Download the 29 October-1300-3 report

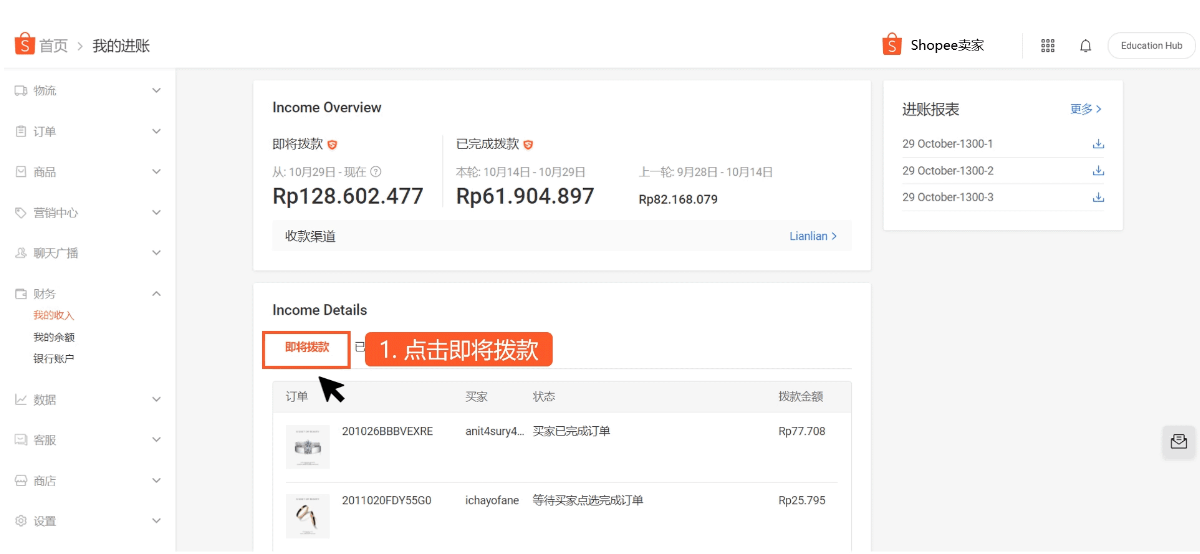1098,198
